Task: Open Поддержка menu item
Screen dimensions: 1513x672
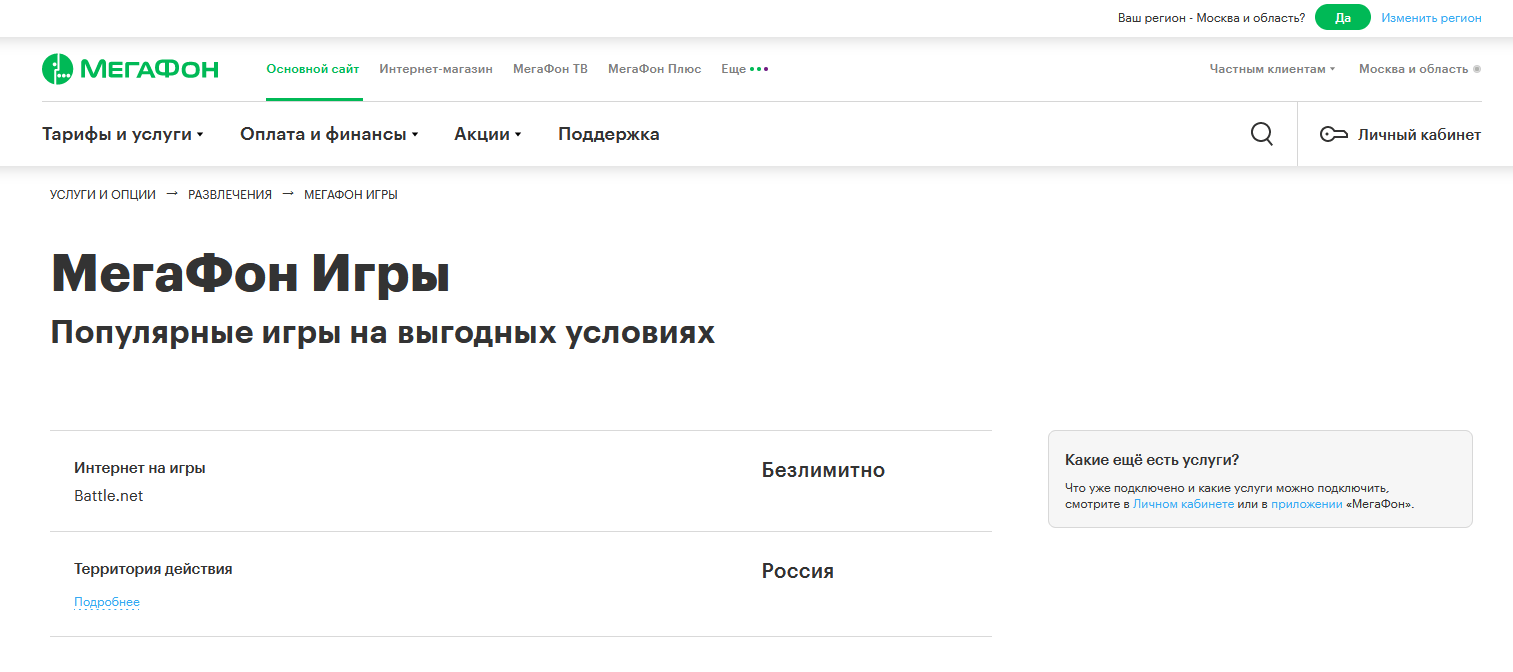Action: tap(609, 134)
